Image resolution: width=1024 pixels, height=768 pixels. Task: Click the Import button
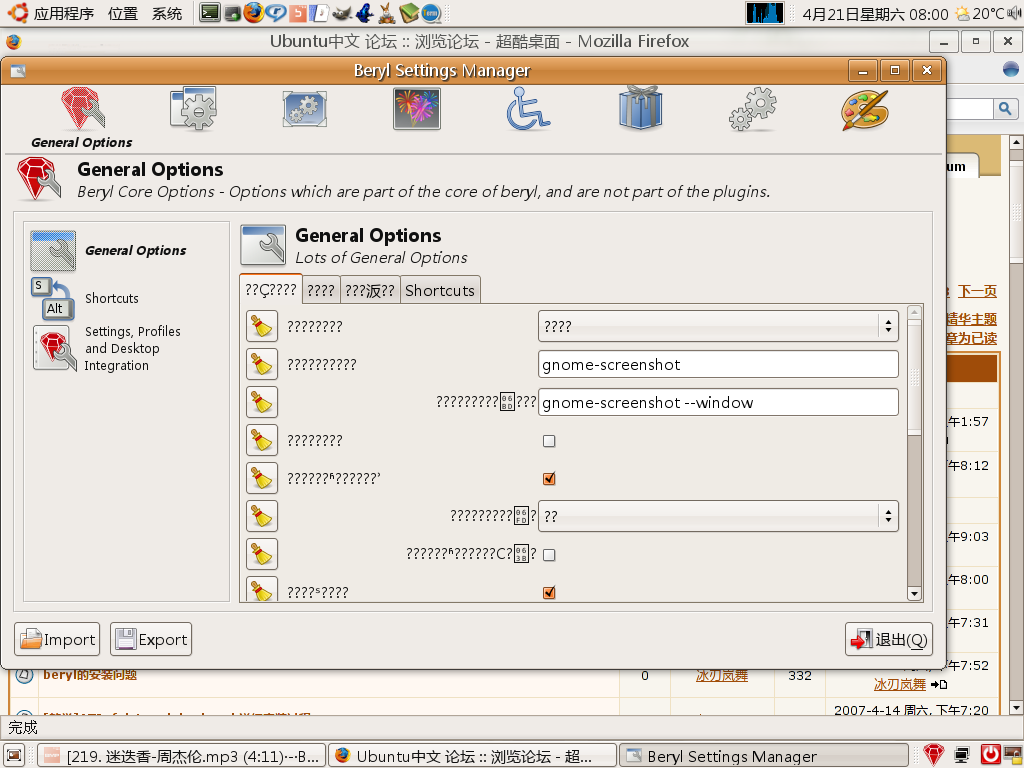click(57, 639)
